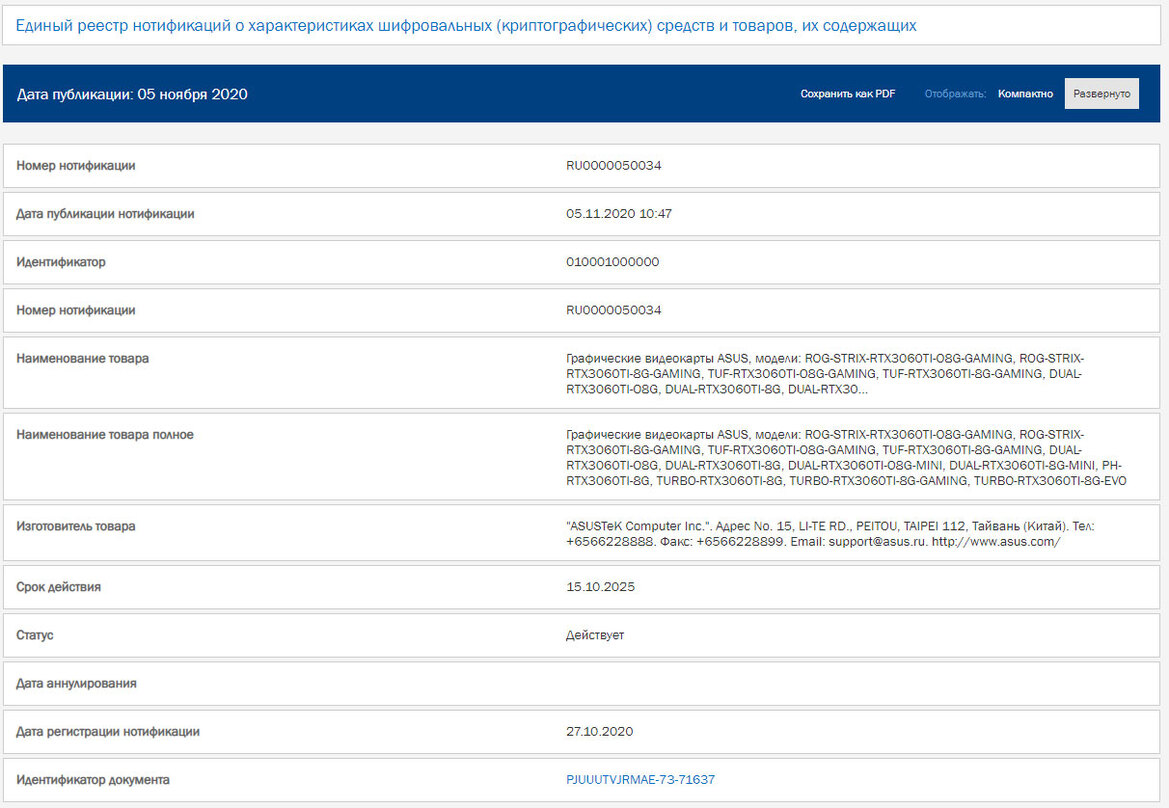Click Сохранить как PDF
Image resolution: width=1169 pixels, height=808 pixels.
coord(848,94)
